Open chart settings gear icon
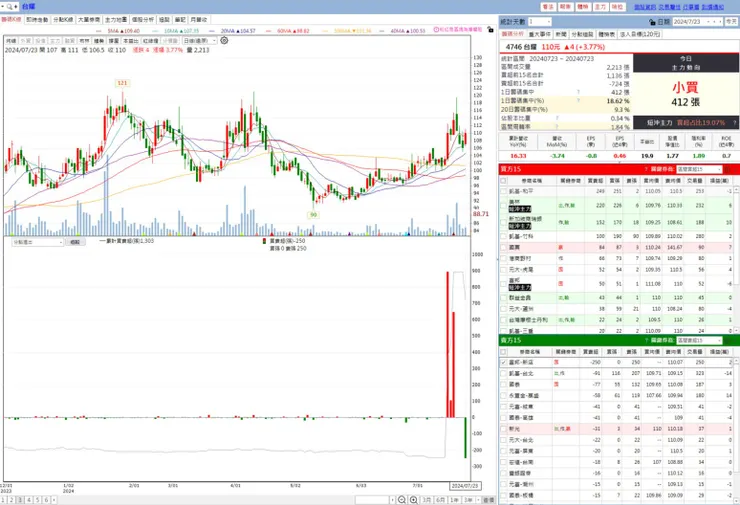740x505 pixels. point(224,41)
